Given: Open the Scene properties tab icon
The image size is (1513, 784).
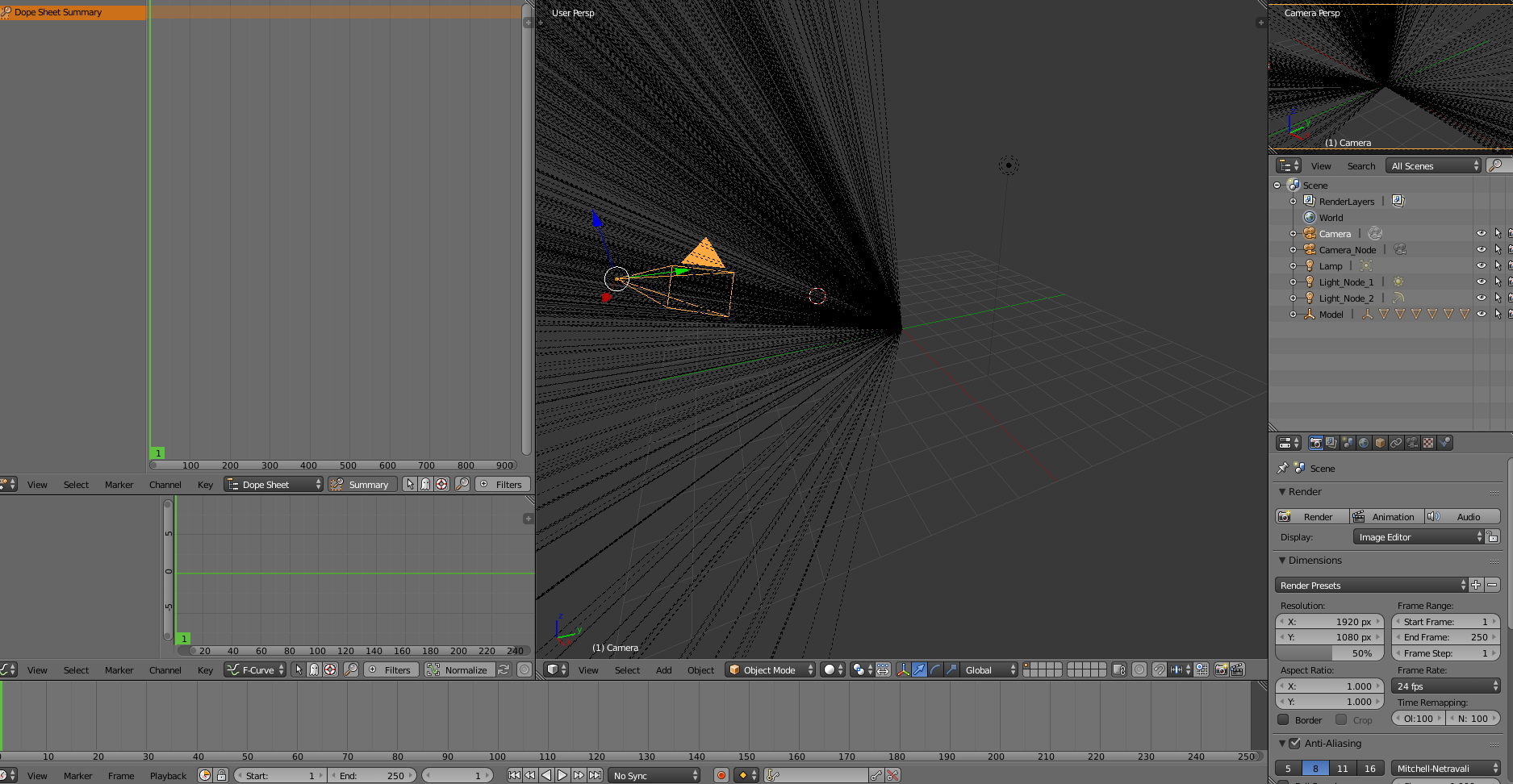Looking at the screenshot, I should [x=1348, y=443].
